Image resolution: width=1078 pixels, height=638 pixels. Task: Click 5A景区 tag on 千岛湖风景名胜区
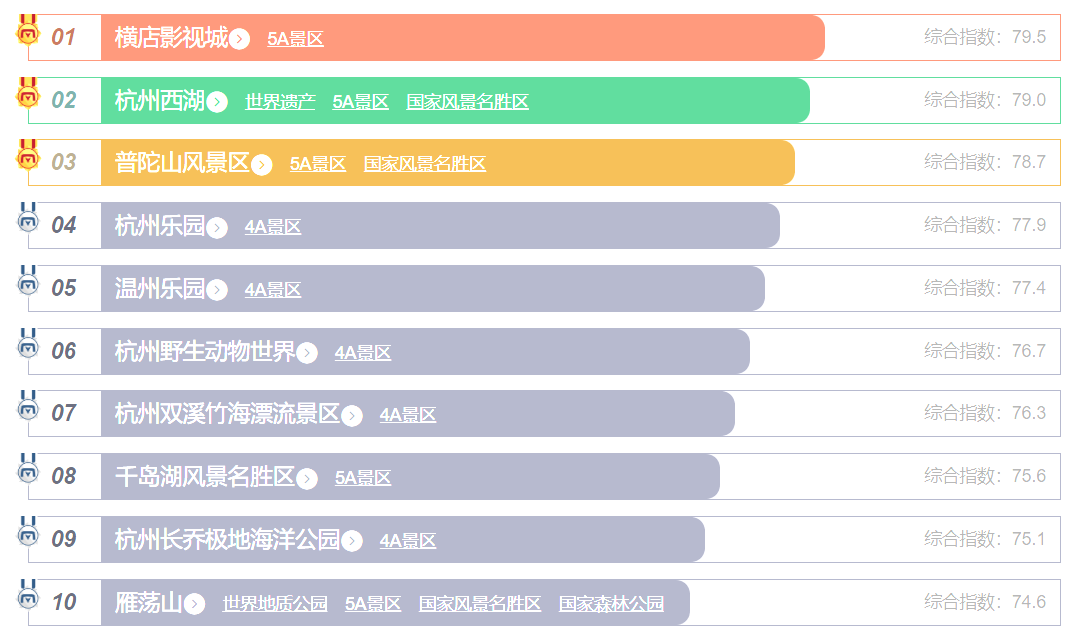pyautogui.click(x=363, y=478)
